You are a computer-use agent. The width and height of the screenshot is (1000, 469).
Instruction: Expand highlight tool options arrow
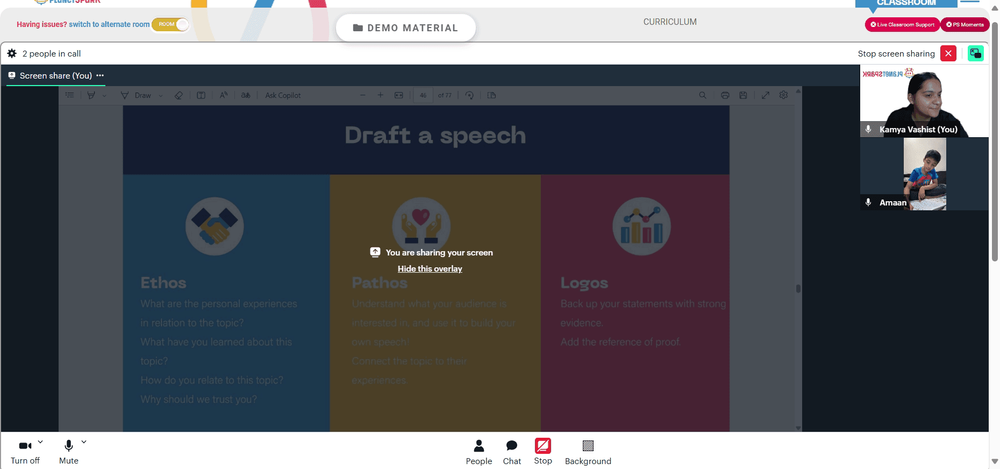104,96
